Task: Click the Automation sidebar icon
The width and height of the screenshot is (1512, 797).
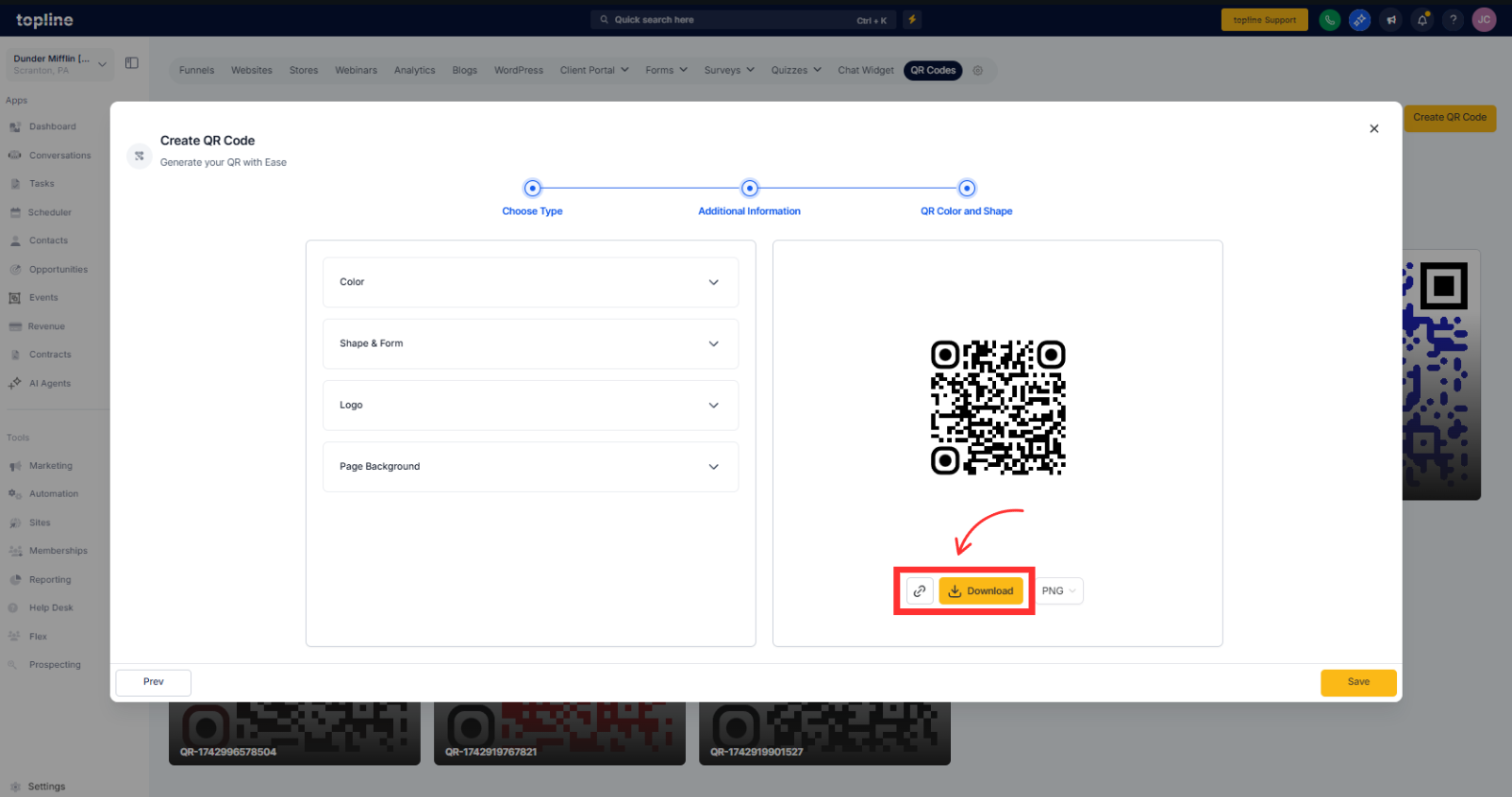Action: (15, 494)
